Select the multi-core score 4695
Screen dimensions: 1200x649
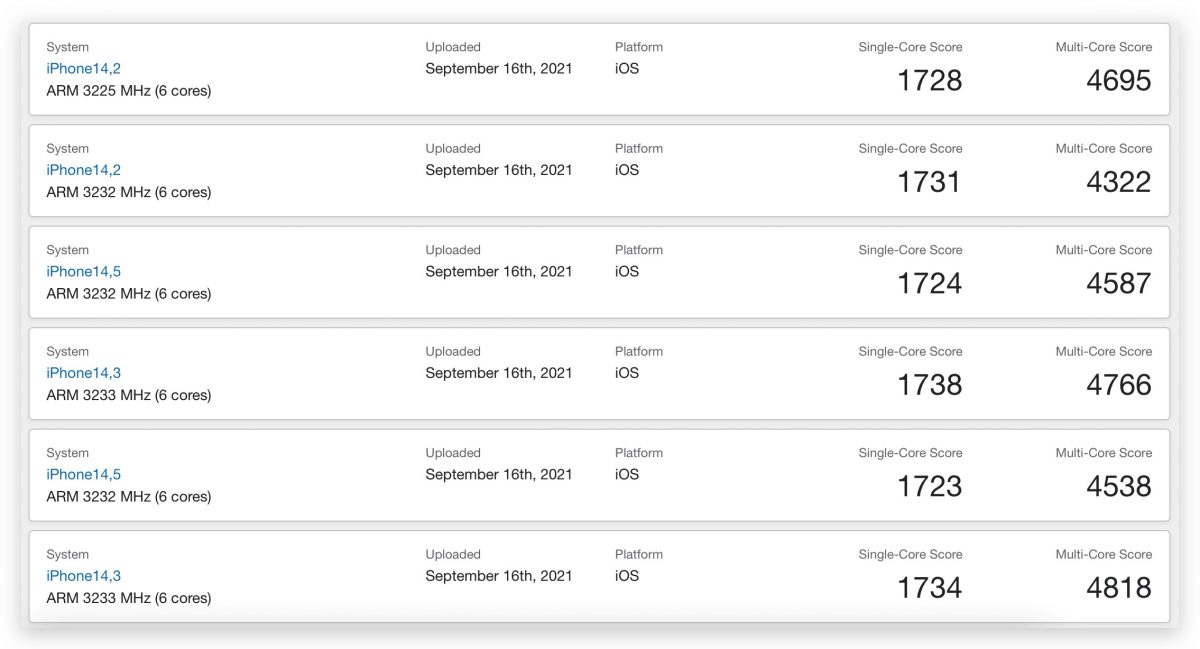pos(1119,81)
